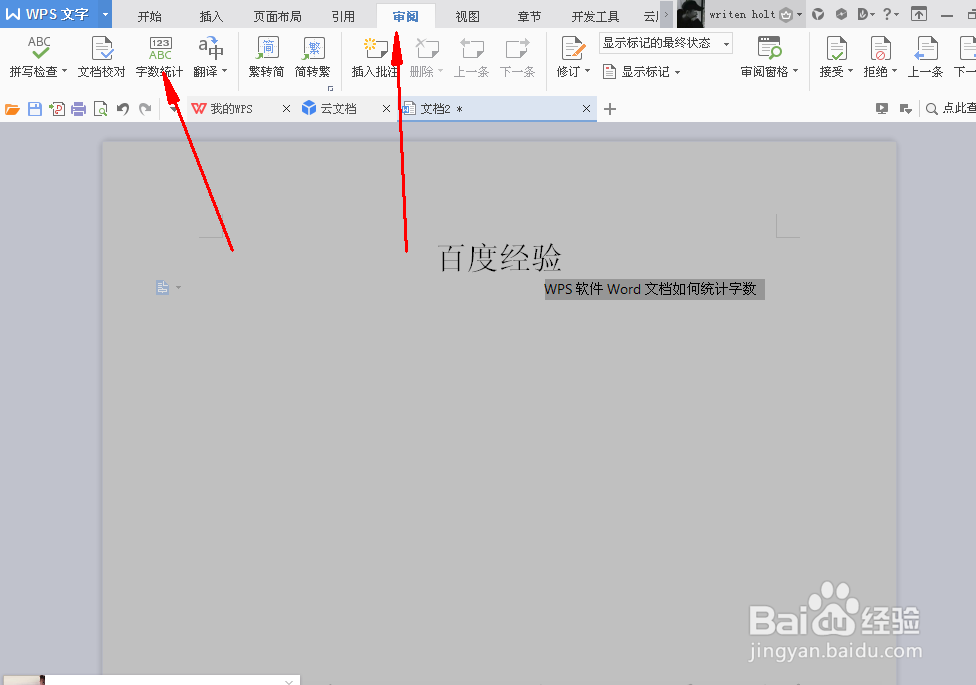The height and width of the screenshot is (685, 976).
Task: Click the highlighted line WPS 软件 Word 文档如何统计字数
Action: pyautogui.click(x=654, y=289)
